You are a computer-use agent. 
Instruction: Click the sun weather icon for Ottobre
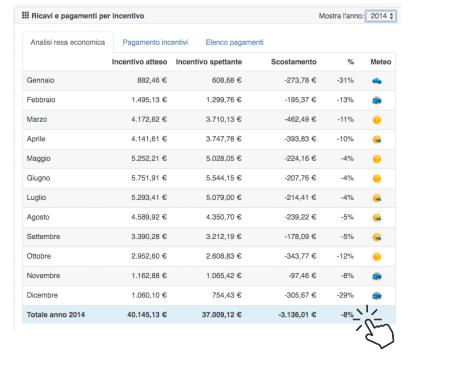[x=377, y=257]
